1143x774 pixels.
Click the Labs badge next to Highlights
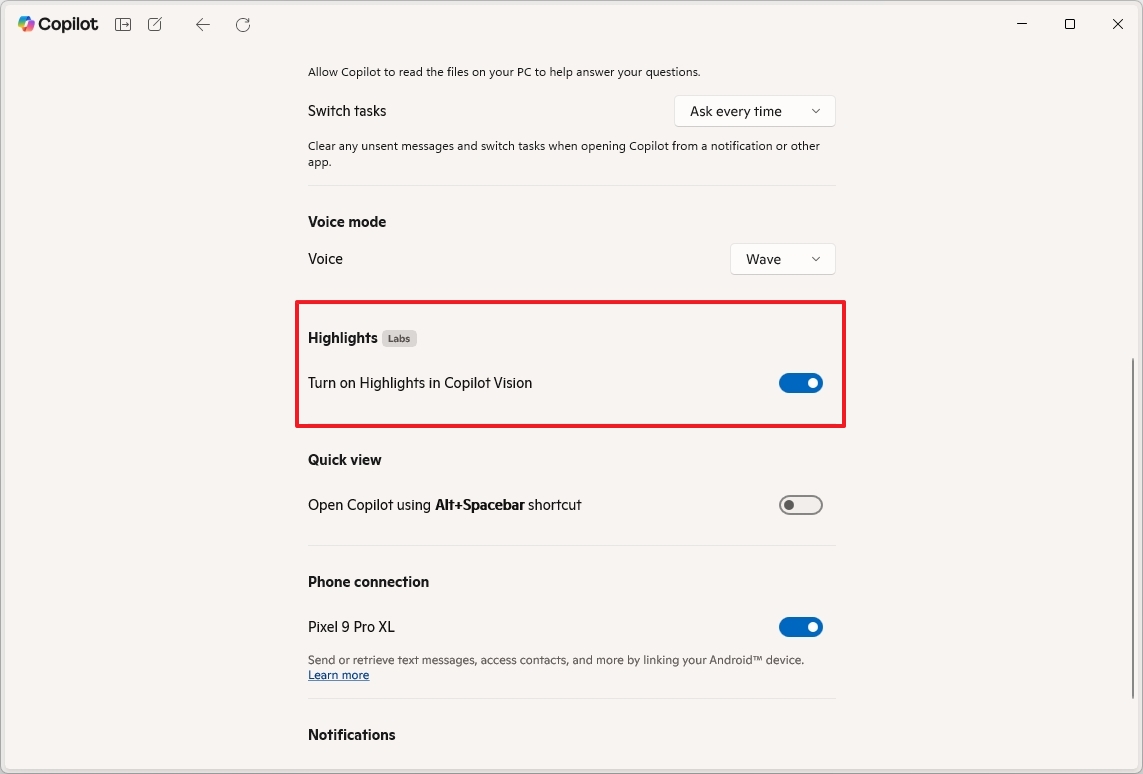pyautogui.click(x=399, y=338)
